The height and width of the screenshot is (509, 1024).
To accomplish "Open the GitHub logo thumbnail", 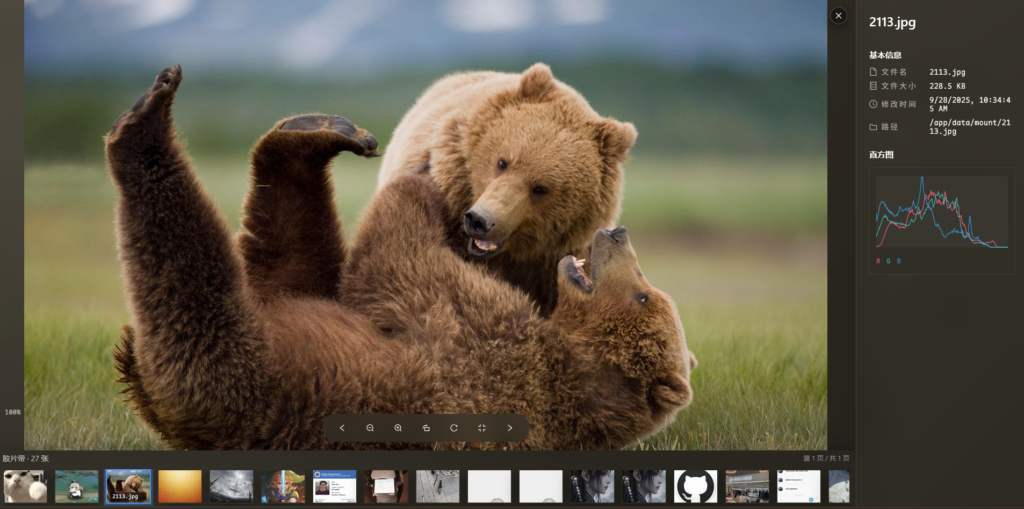I will click(696, 487).
